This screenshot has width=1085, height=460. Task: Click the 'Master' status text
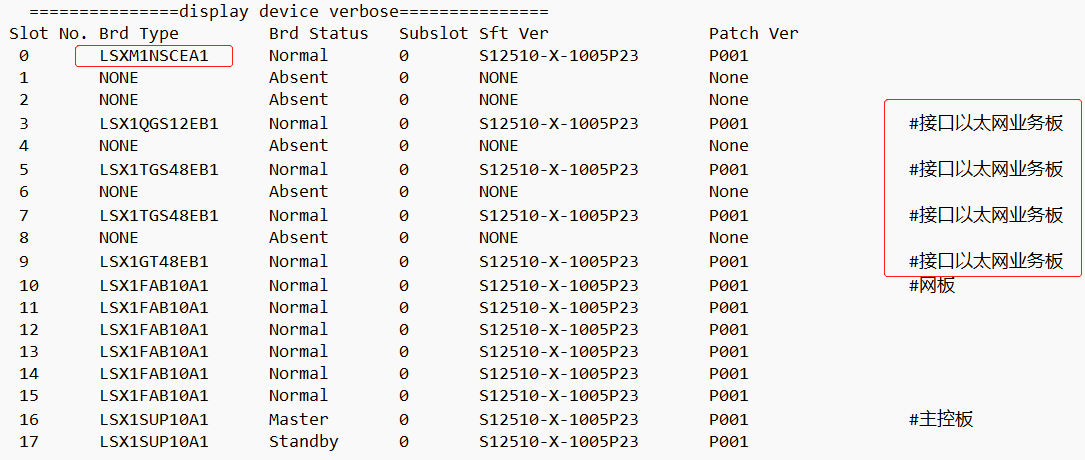coord(298,419)
